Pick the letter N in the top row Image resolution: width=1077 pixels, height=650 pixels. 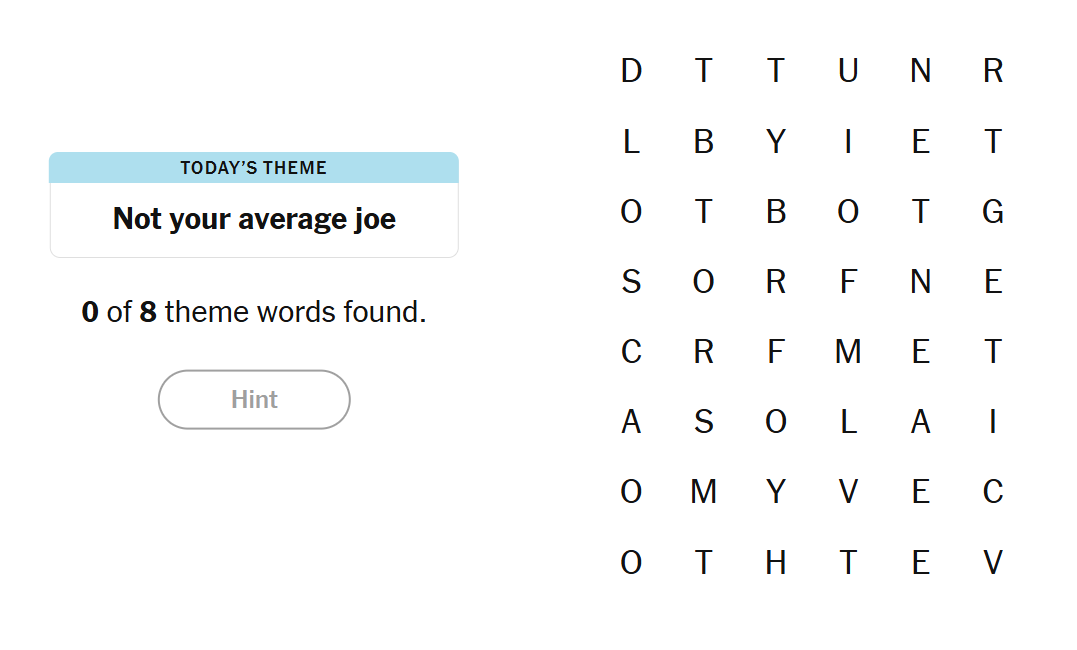tap(921, 71)
